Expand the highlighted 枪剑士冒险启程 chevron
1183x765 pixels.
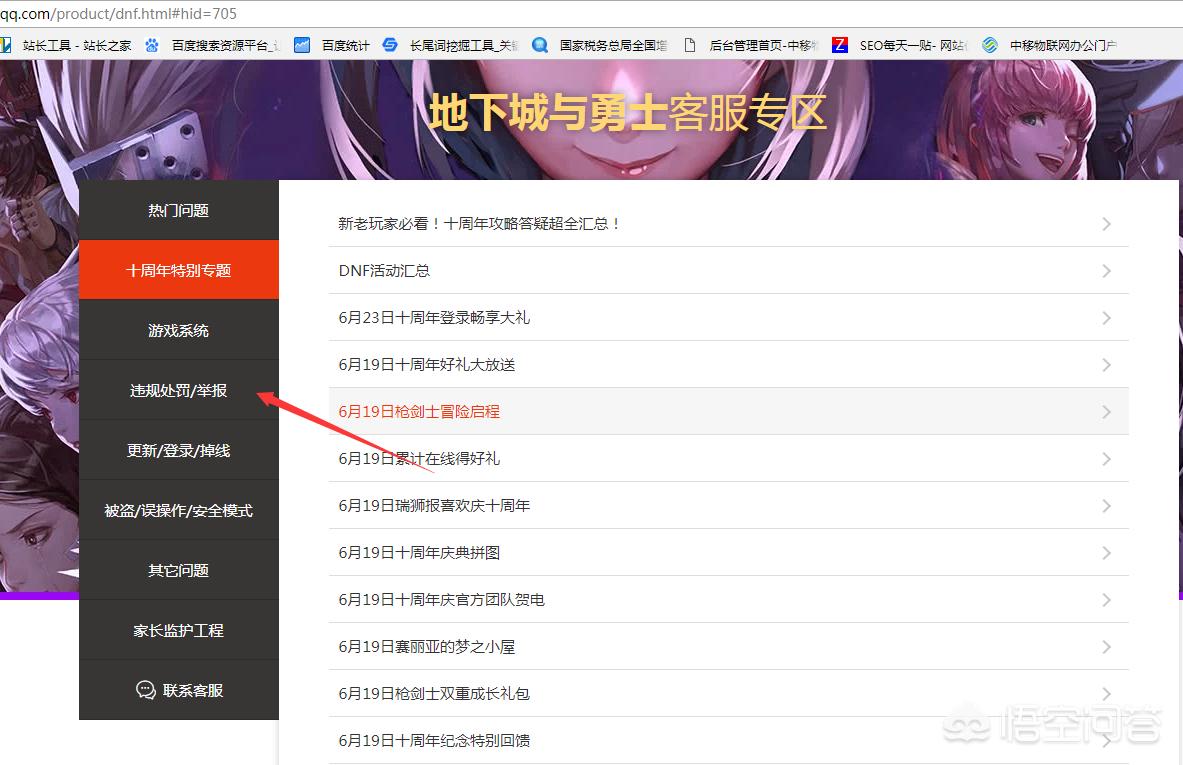point(1106,411)
